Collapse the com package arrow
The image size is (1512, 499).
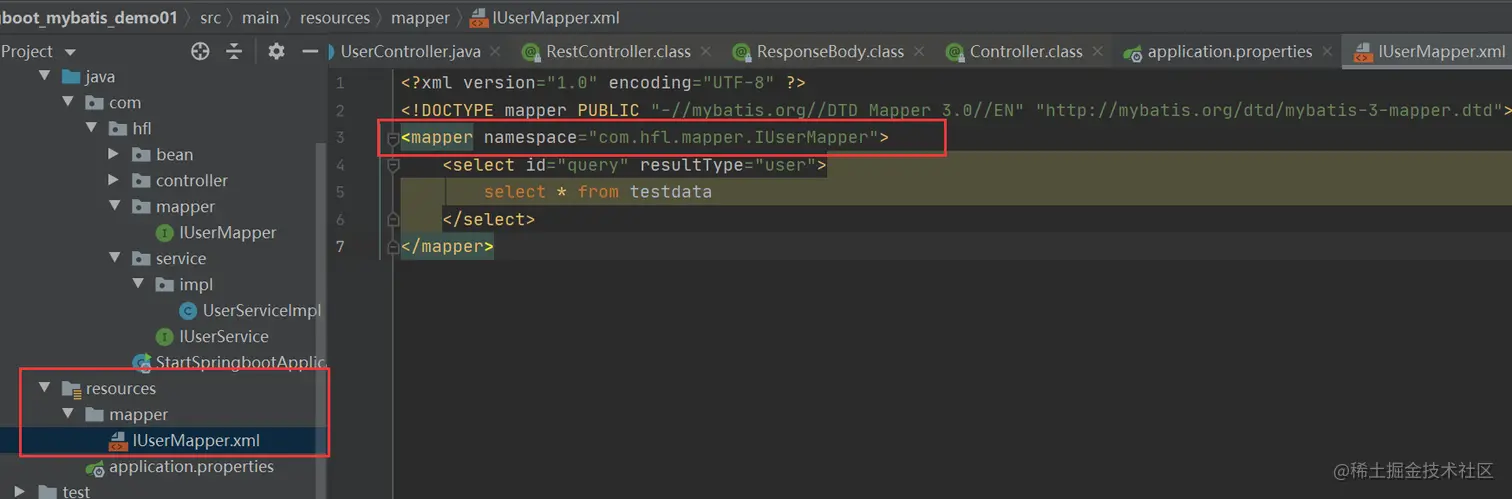(68, 102)
